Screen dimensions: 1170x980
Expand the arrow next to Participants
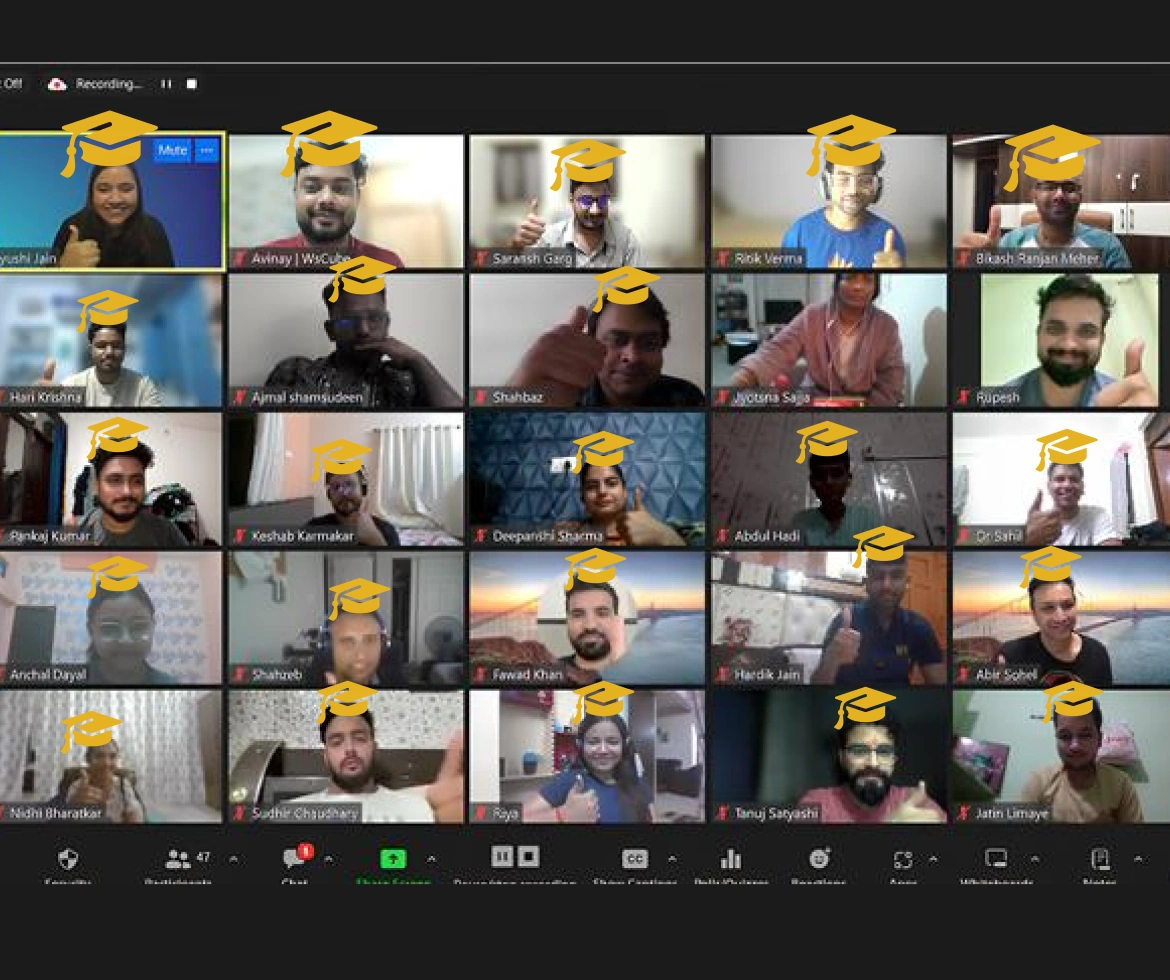coord(234,859)
